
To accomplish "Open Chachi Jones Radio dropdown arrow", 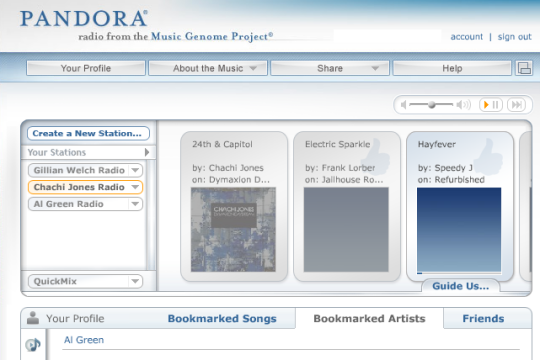I will click(x=135, y=187).
